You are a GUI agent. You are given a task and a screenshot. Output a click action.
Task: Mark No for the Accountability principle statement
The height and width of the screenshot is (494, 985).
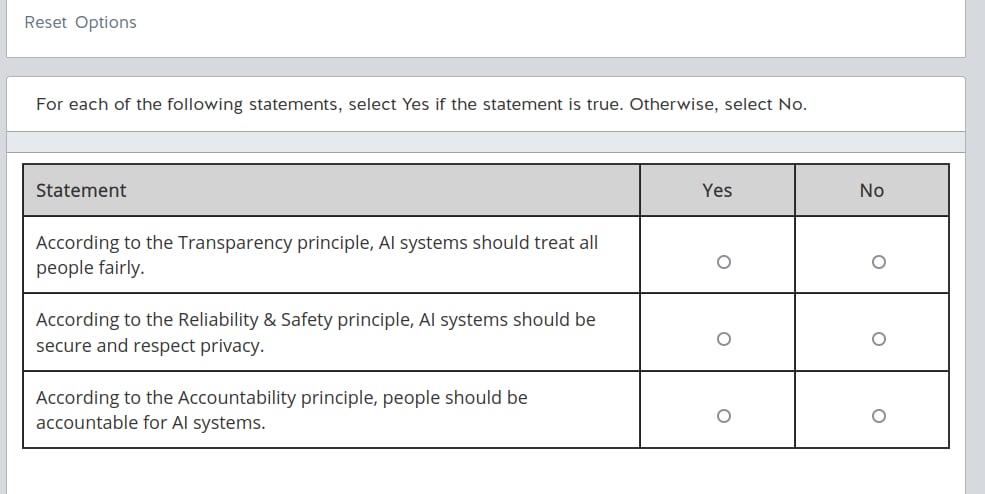click(x=878, y=415)
